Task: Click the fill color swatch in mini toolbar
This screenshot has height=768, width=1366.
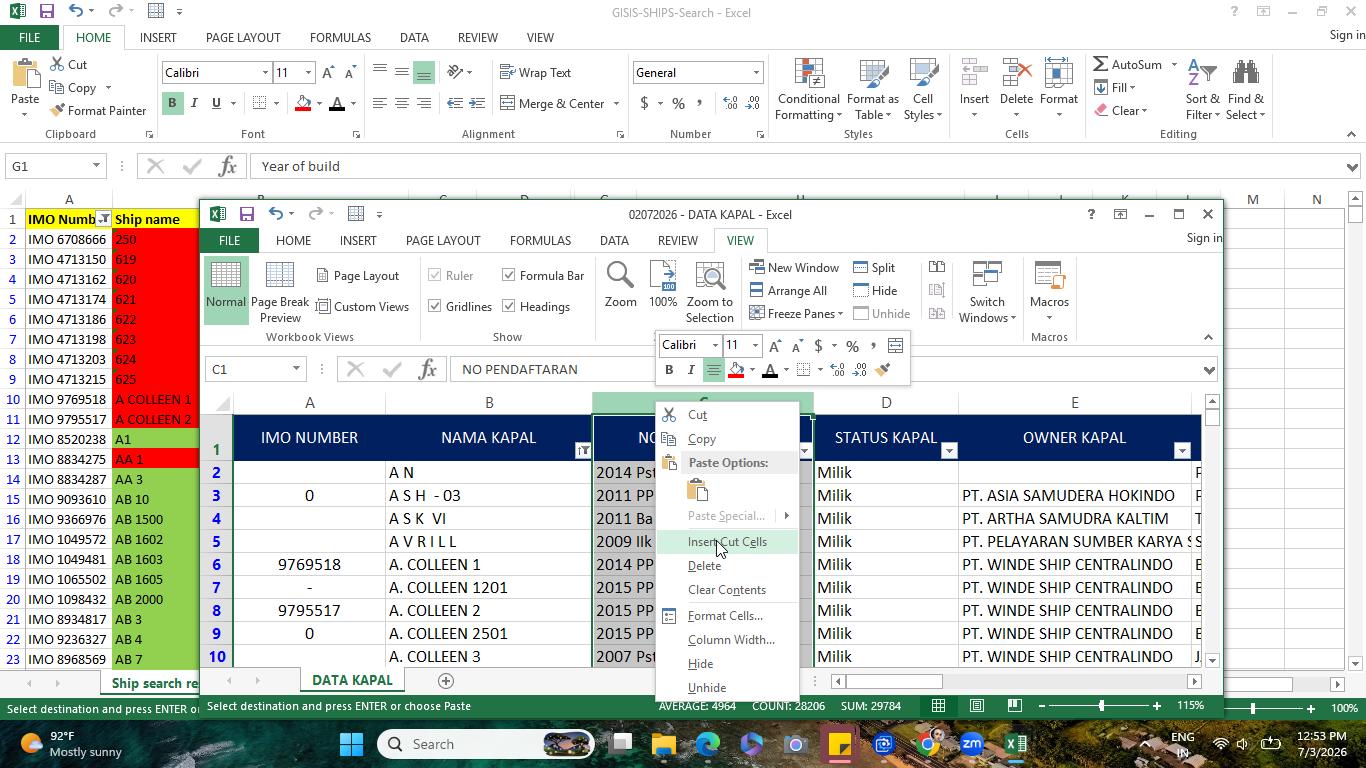Action: 737,370
